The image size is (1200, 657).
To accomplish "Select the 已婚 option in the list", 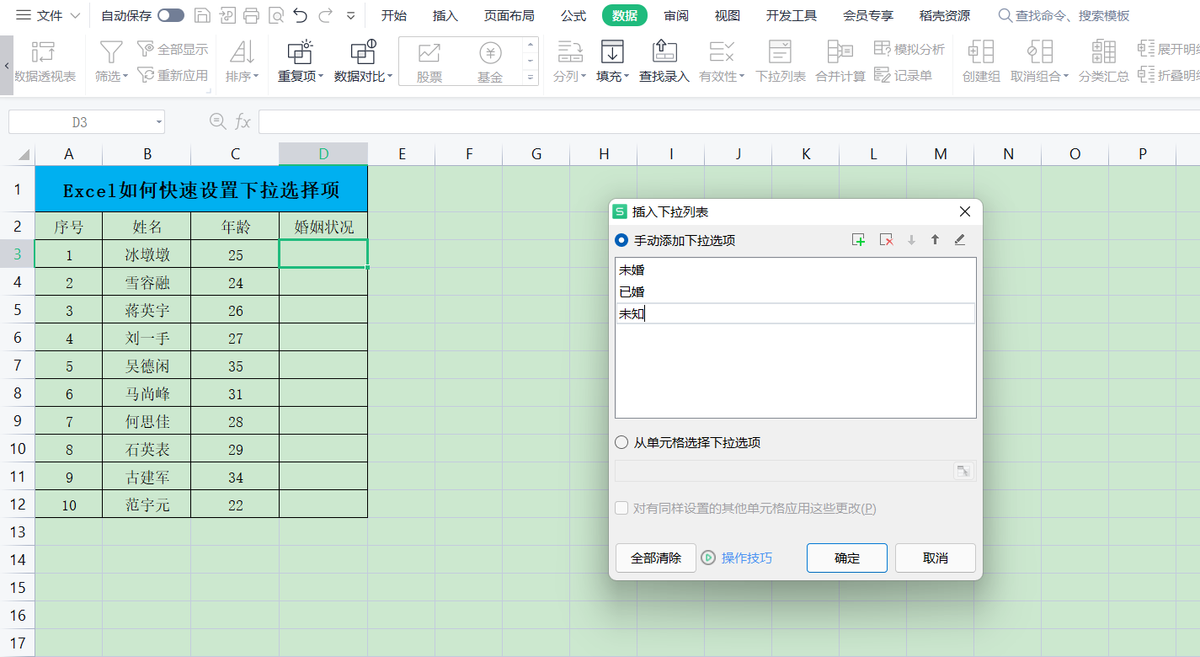I will [x=795, y=292].
